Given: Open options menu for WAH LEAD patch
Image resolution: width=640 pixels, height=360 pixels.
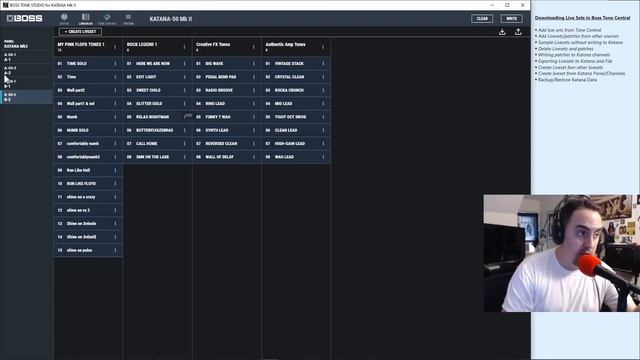Looking at the screenshot, I should [323, 157].
